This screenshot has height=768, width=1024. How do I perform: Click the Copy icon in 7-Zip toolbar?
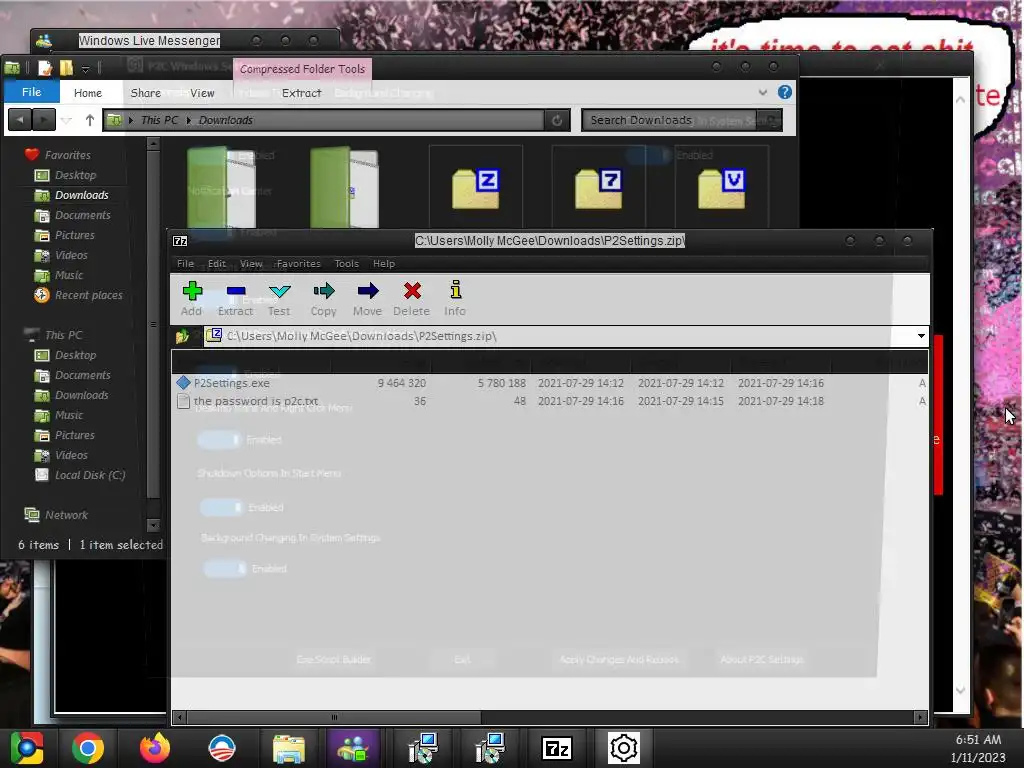coord(323,299)
